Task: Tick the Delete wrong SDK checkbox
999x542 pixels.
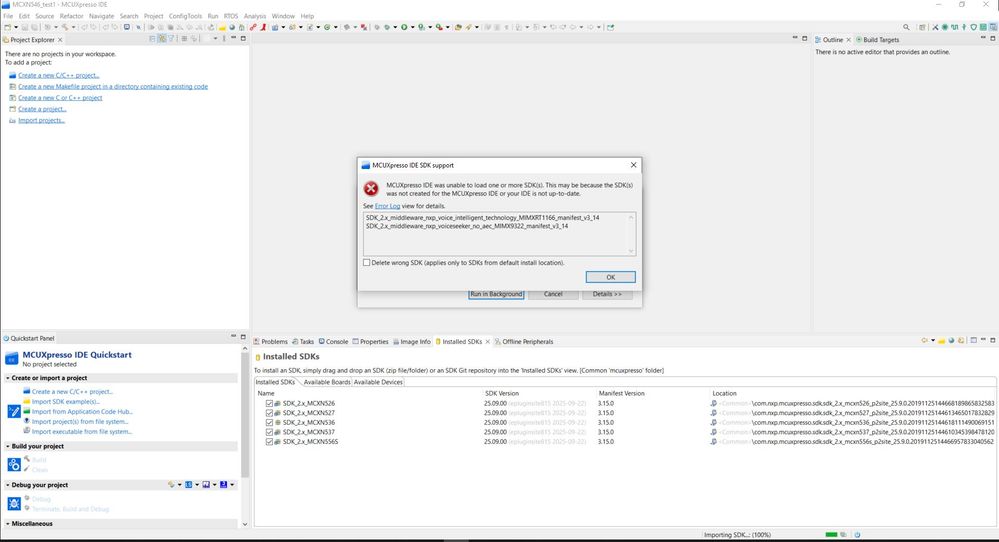Action: click(x=366, y=262)
